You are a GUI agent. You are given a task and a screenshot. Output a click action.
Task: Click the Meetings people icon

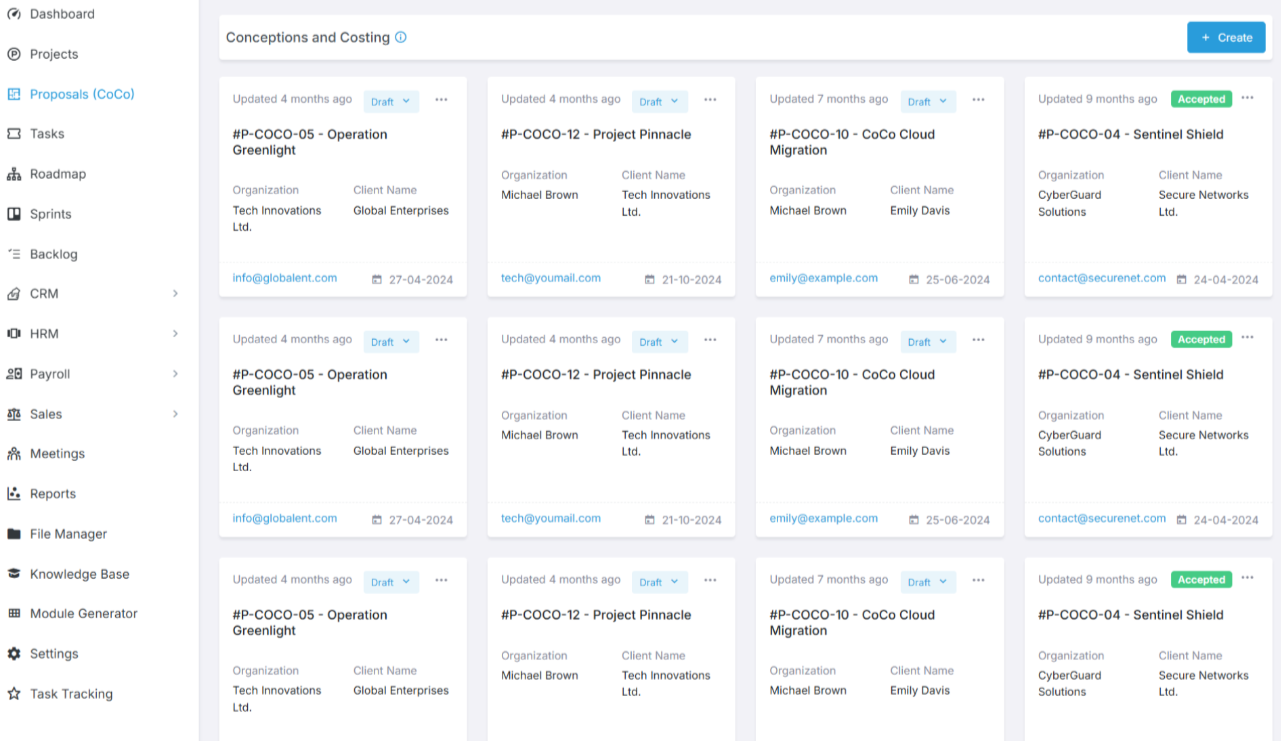(14, 454)
